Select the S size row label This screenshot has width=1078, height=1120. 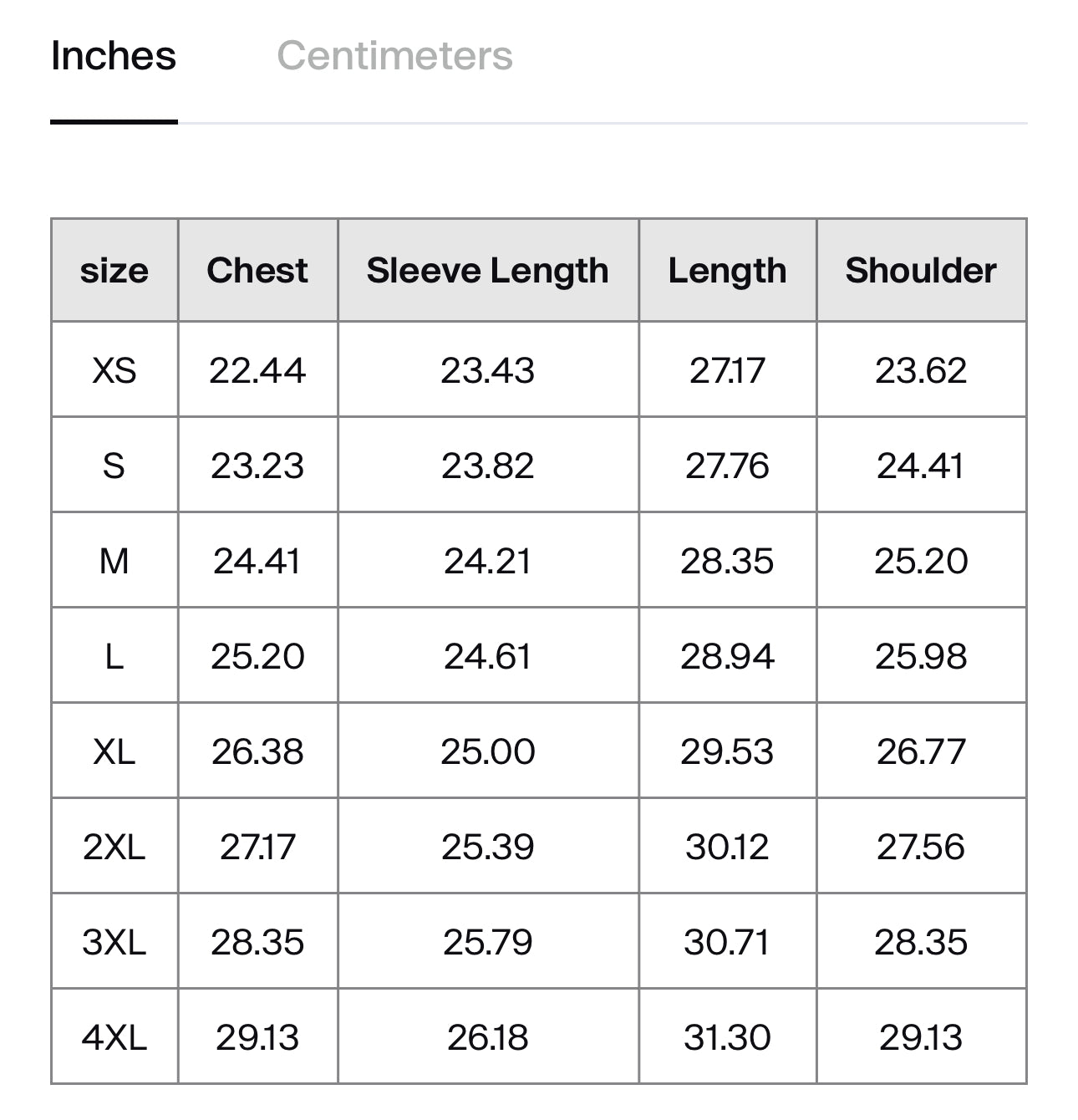[x=114, y=466]
